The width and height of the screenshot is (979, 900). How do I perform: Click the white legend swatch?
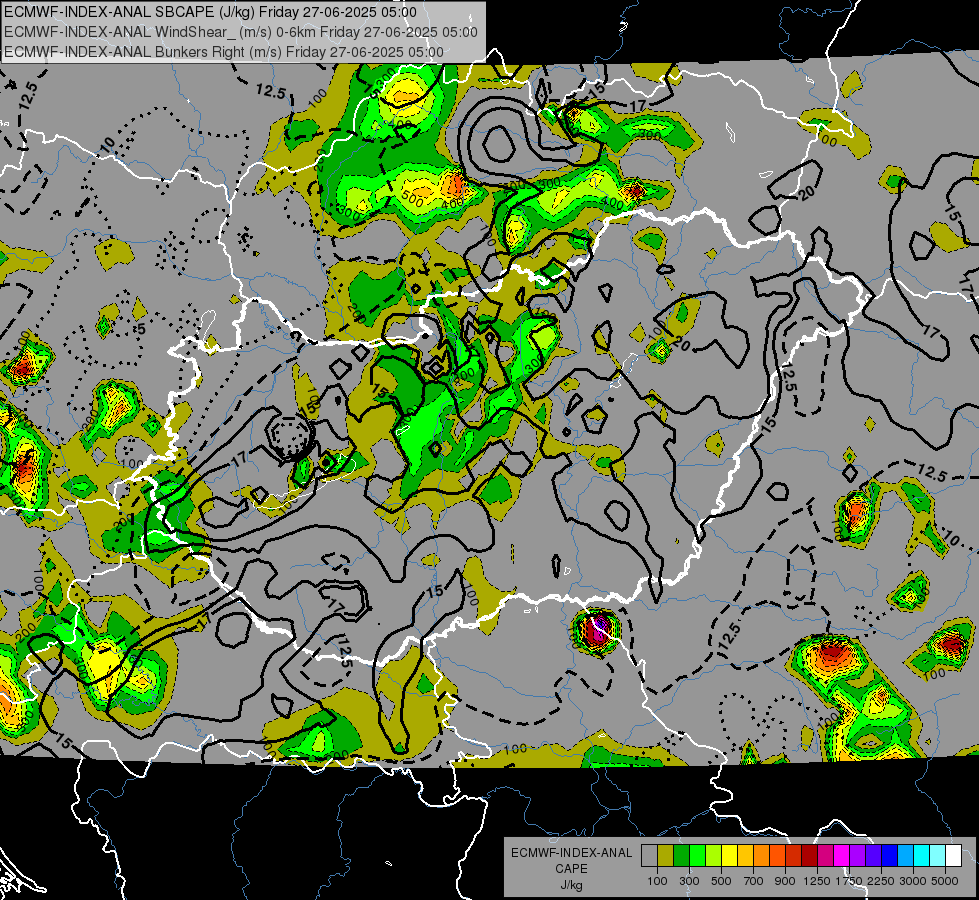point(953,856)
